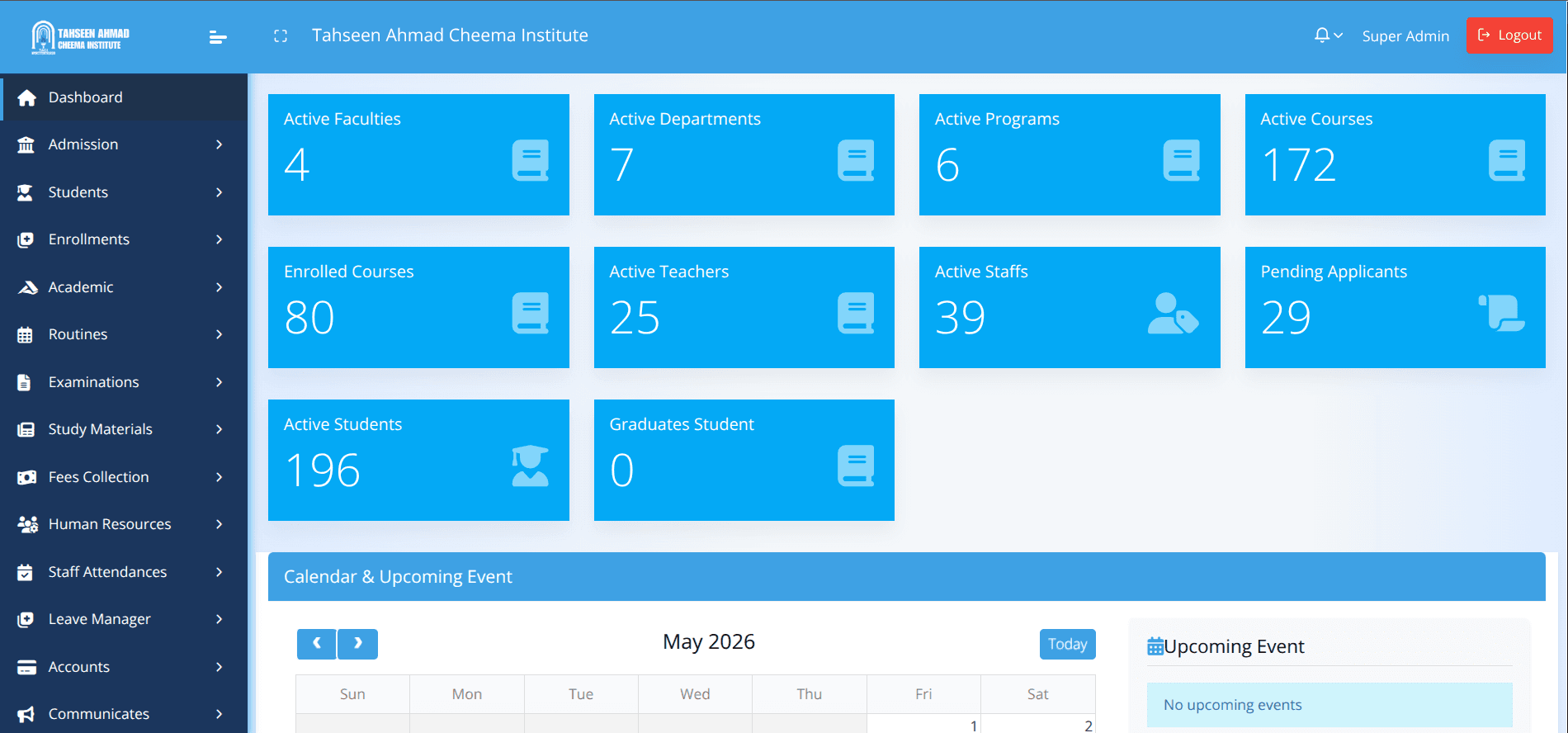
Task: Open the Staff Attendances menu
Action: coord(124,572)
